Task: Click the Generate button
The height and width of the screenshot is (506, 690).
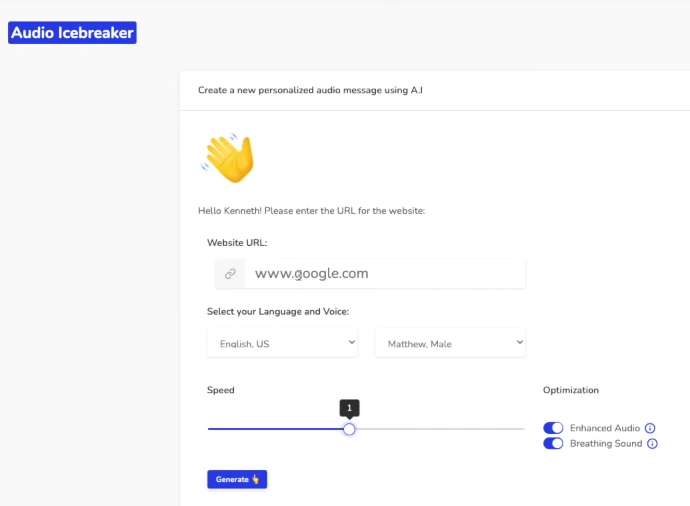Action: 237,479
